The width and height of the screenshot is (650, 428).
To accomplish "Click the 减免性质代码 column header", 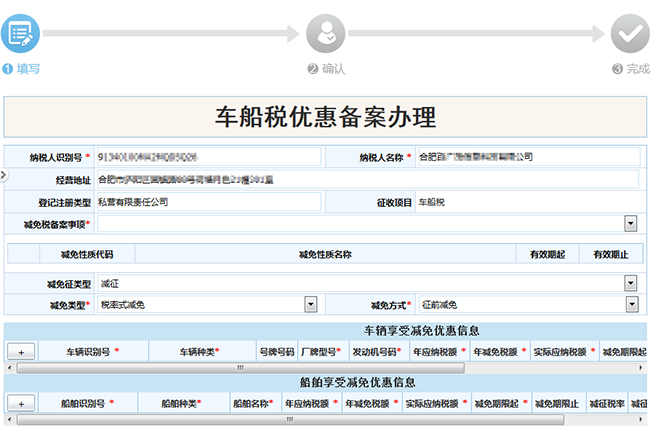I will 87,254.
